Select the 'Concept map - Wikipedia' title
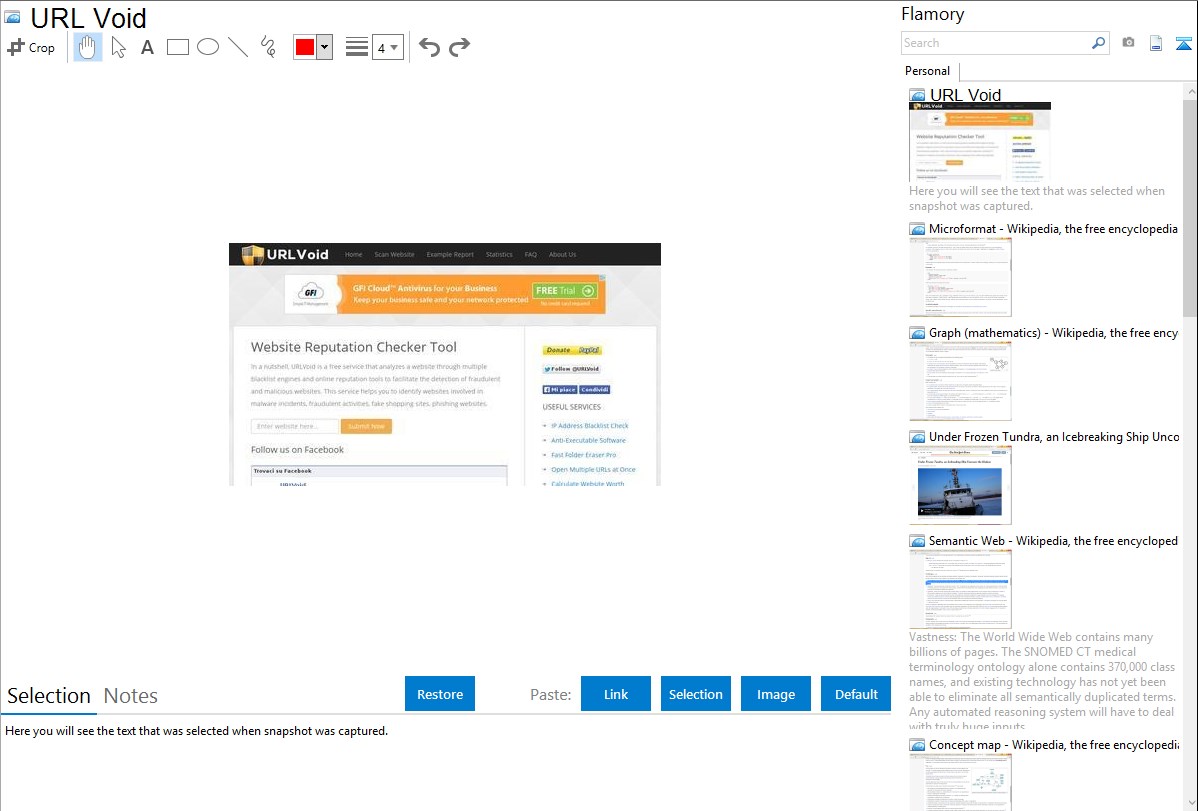 (1054, 745)
